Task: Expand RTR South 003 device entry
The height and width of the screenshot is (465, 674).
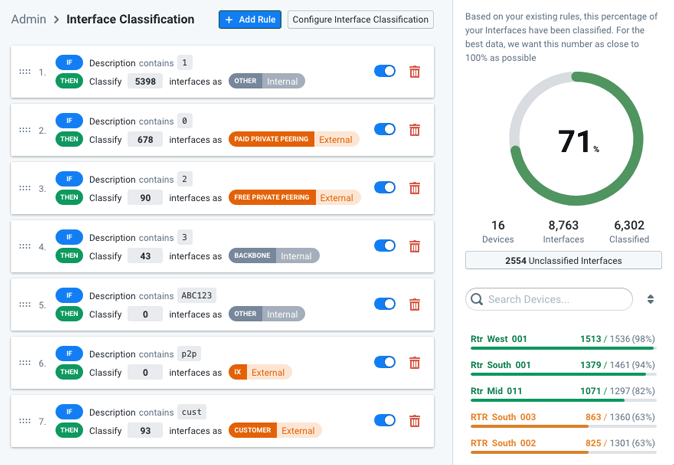Action: click(503, 417)
